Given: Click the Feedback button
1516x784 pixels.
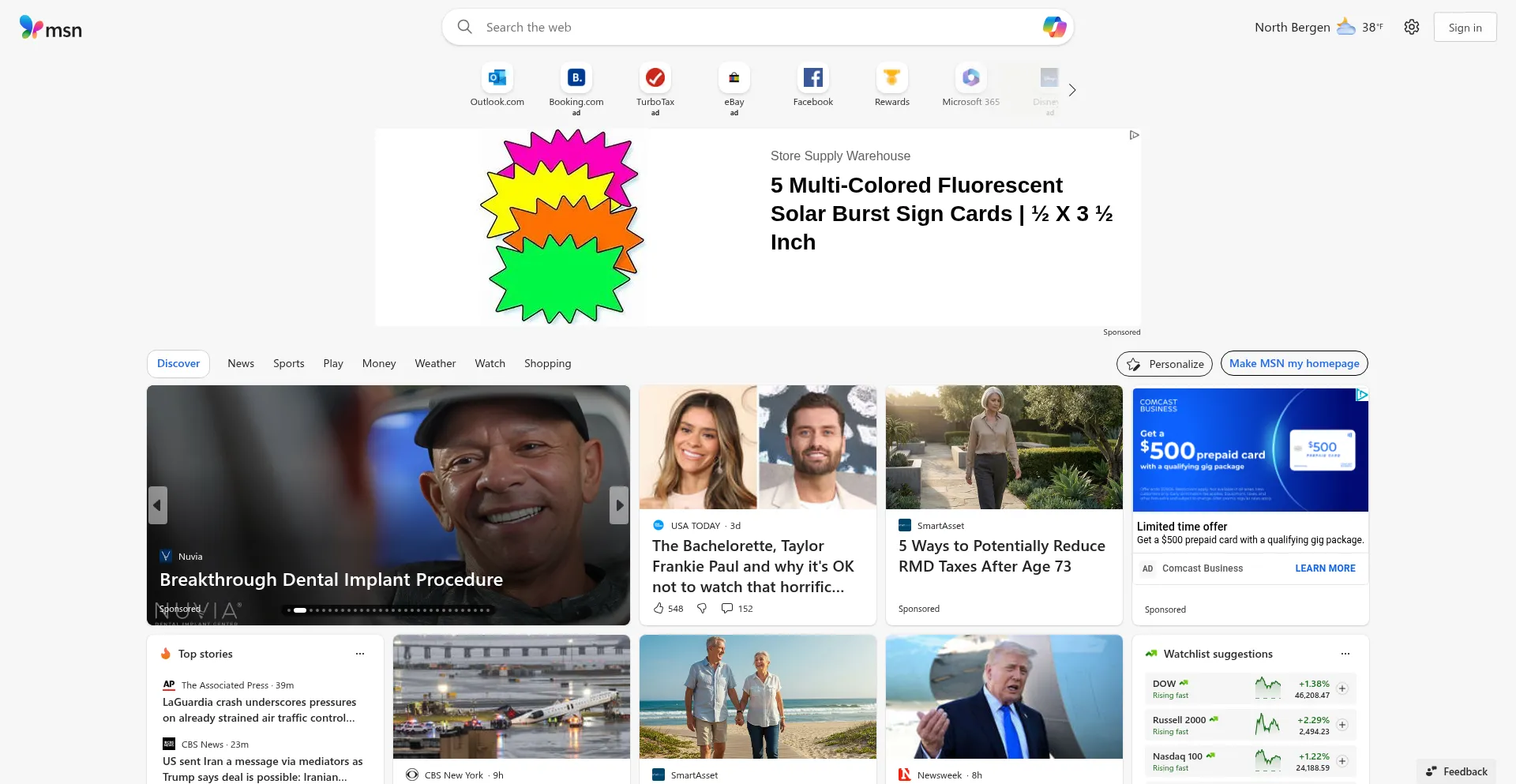Looking at the screenshot, I should click(x=1457, y=771).
